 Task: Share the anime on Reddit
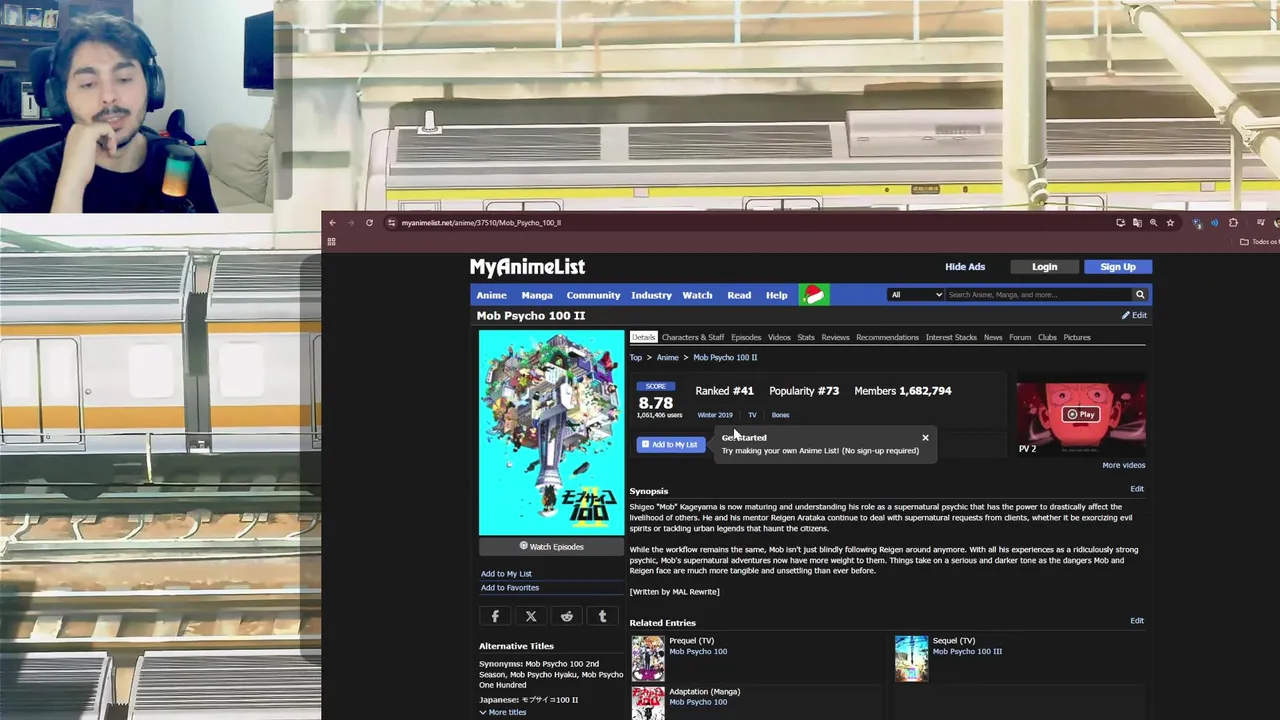point(567,617)
